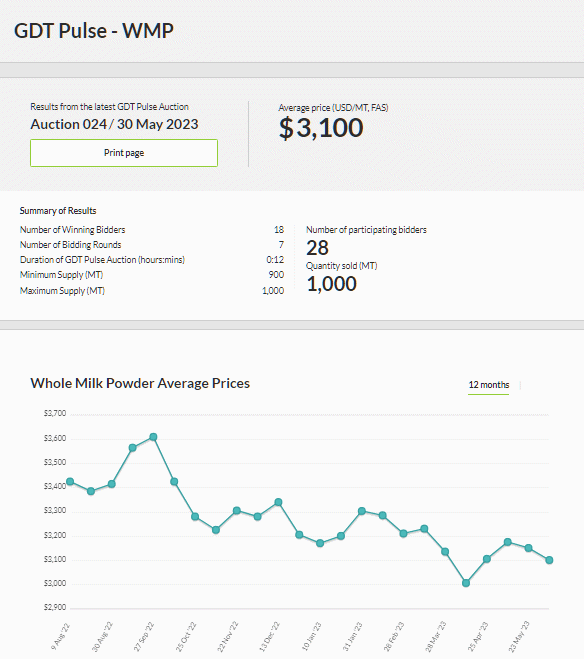584x659 pixels.
Task: Select the 12 months chart range tab
Action: click(x=489, y=385)
